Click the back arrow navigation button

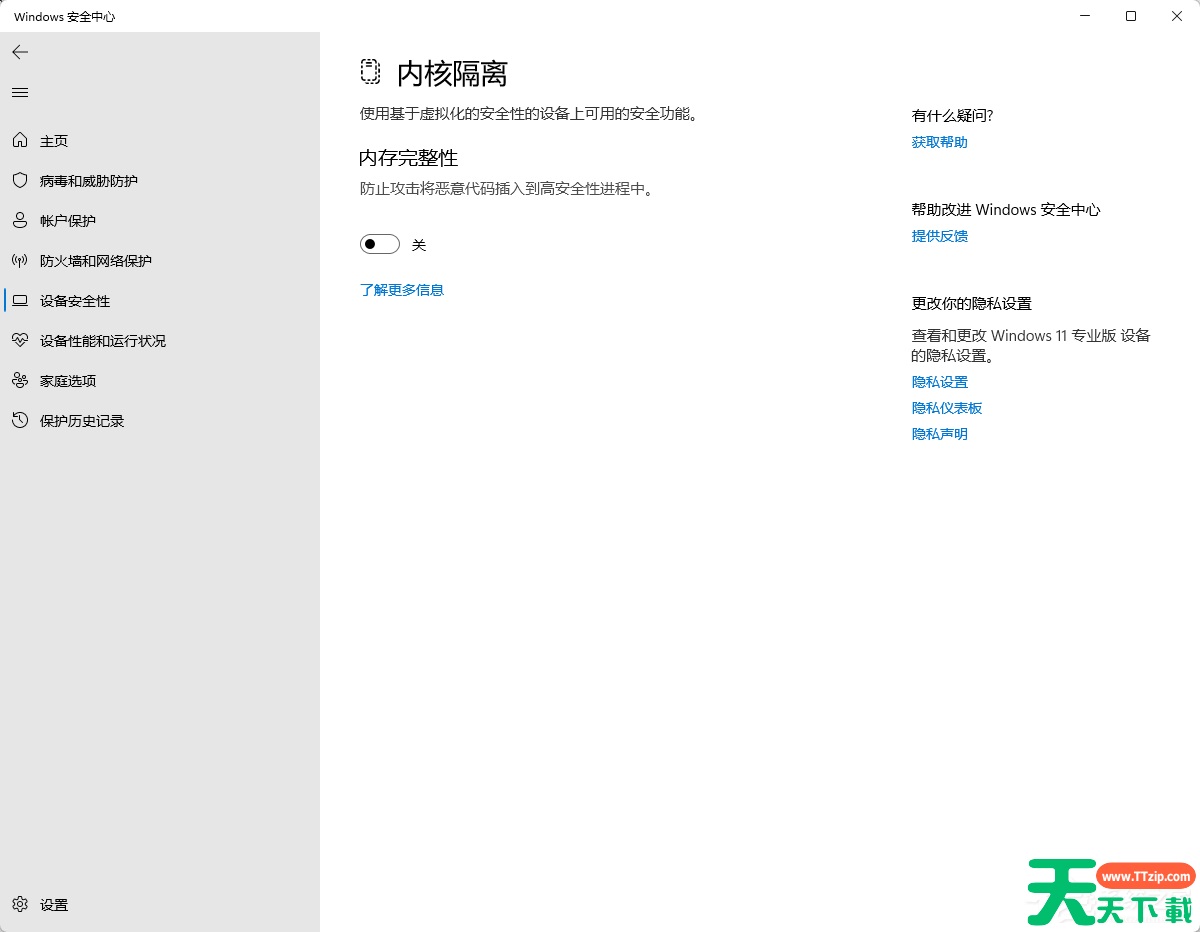click(x=19, y=51)
